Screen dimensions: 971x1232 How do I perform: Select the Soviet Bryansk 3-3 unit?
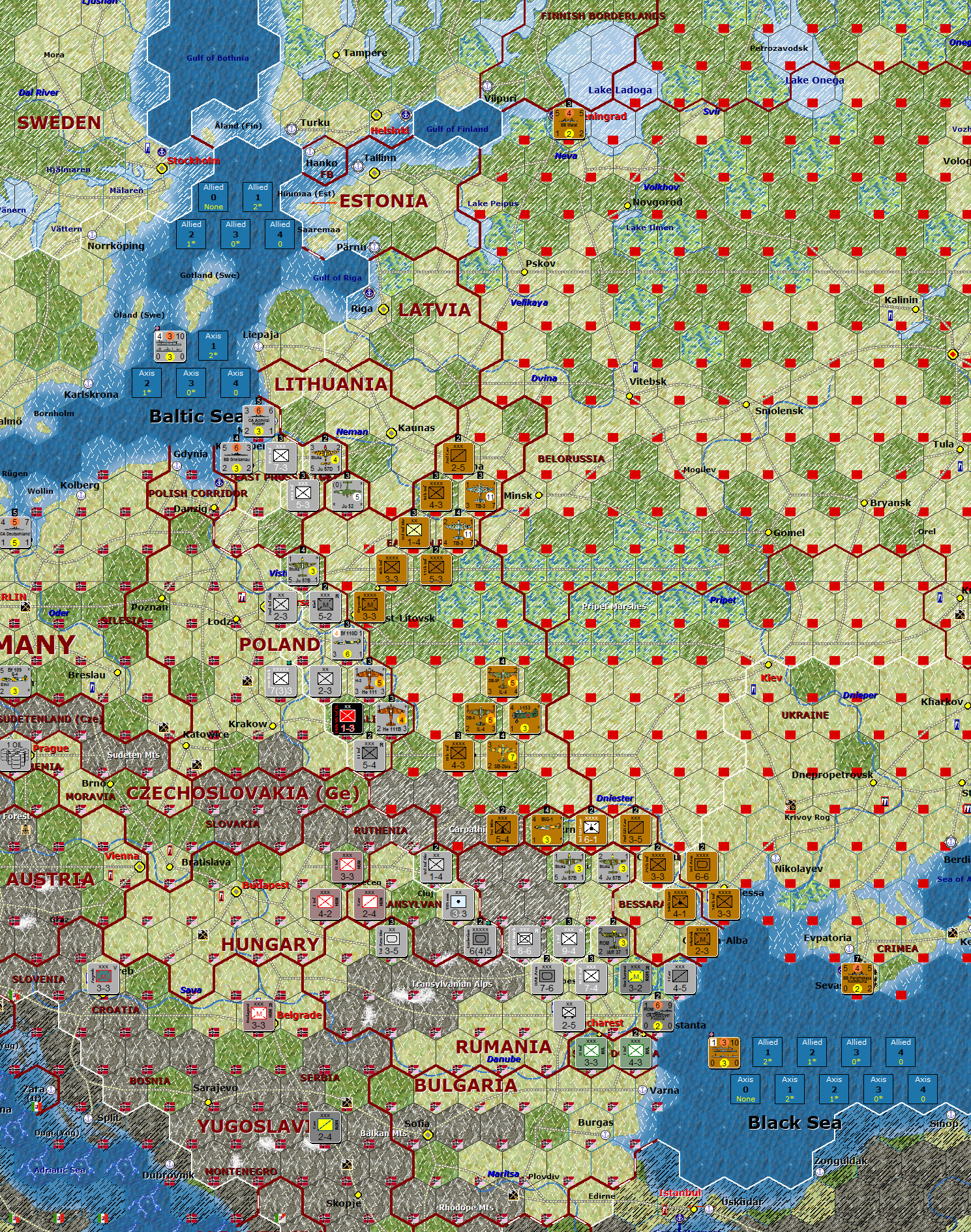tap(370, 607)
